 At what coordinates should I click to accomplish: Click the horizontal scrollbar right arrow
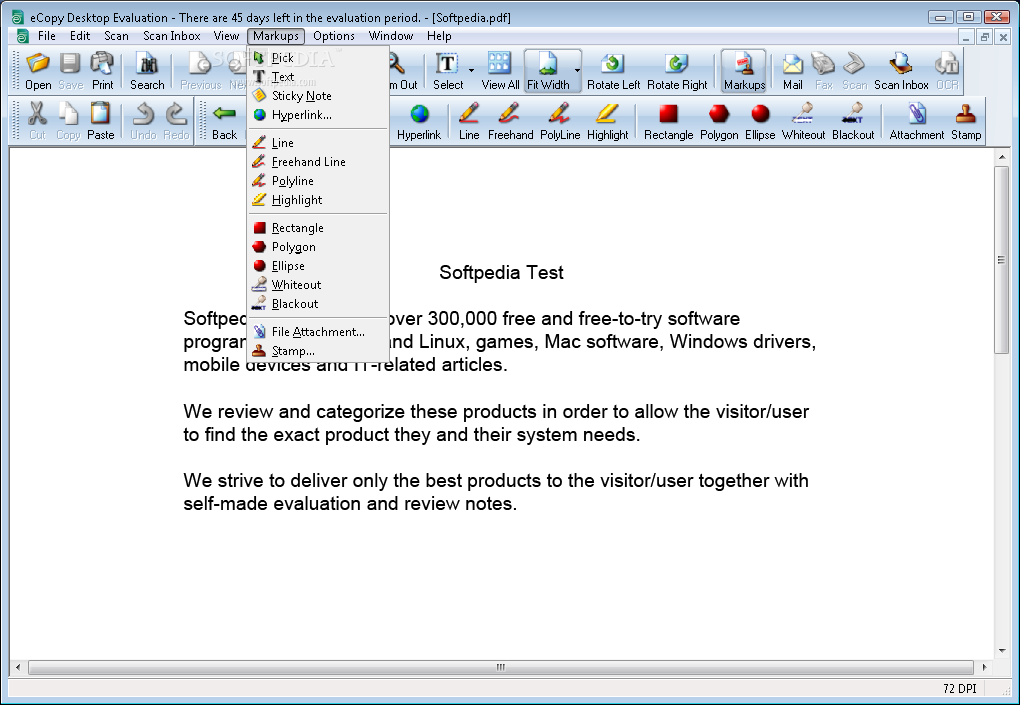984,667
